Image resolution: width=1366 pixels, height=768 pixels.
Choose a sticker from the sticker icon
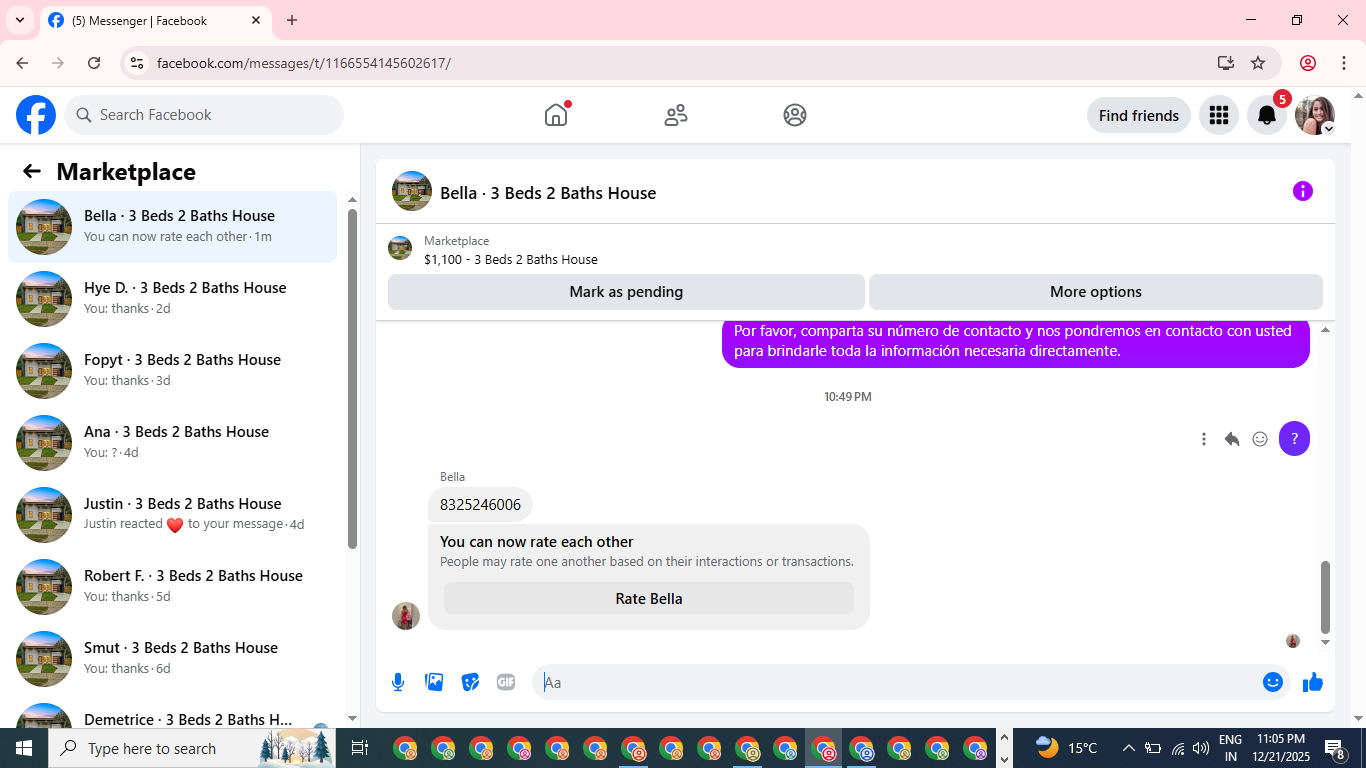pos(470,682)
